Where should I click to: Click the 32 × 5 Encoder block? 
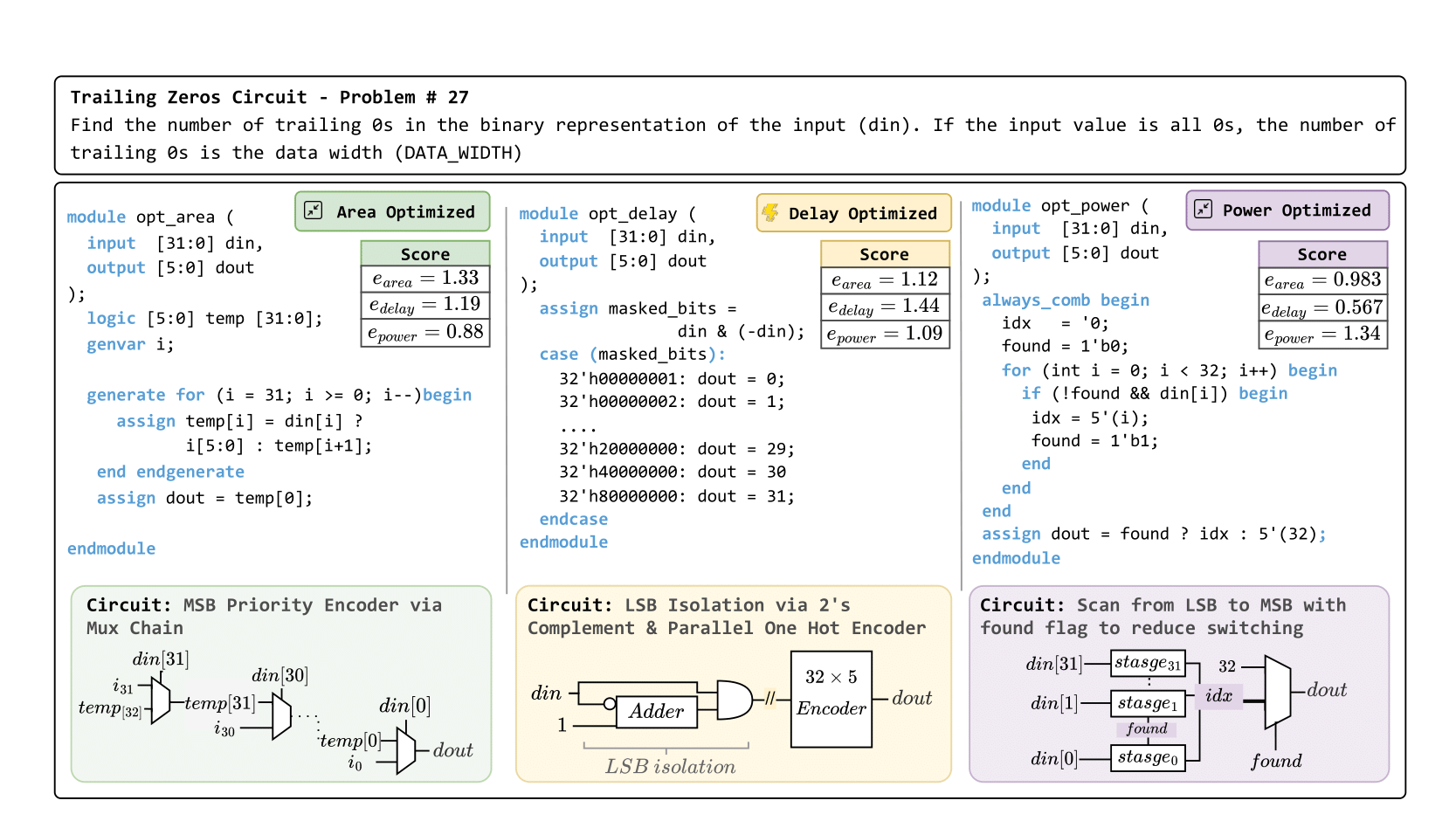coord(831,699)
